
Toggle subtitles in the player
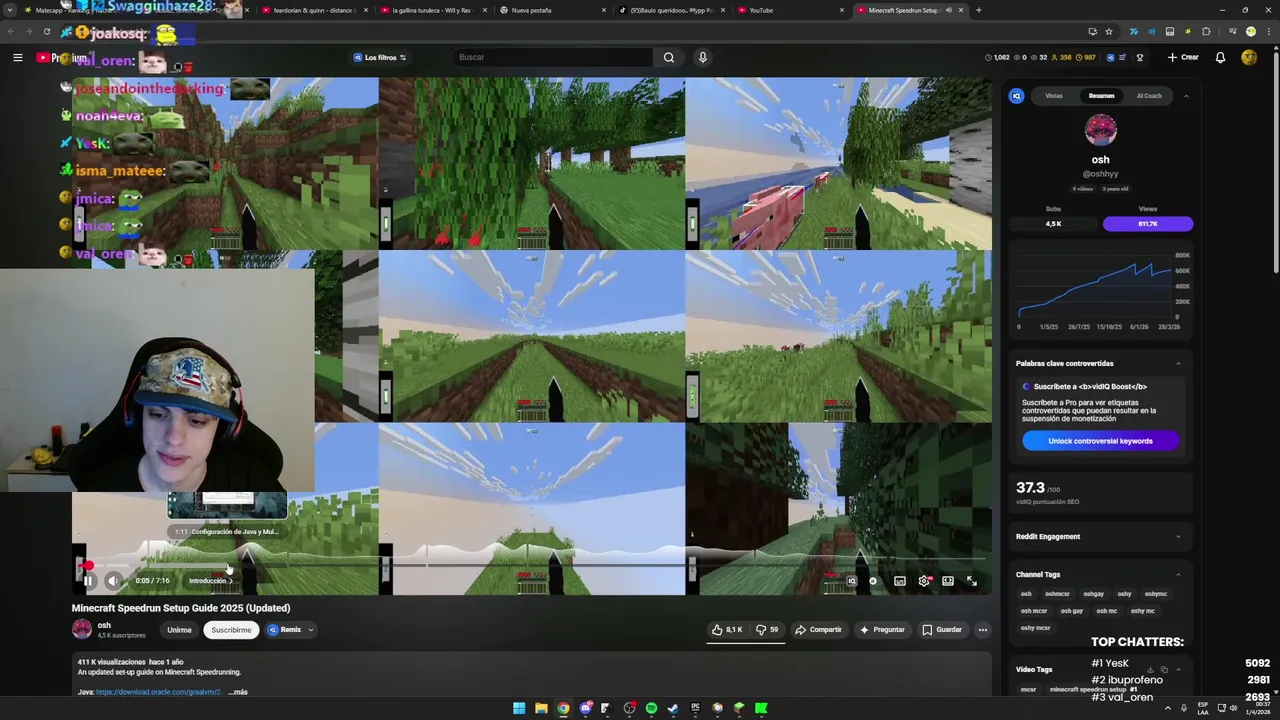pos(900,581)
